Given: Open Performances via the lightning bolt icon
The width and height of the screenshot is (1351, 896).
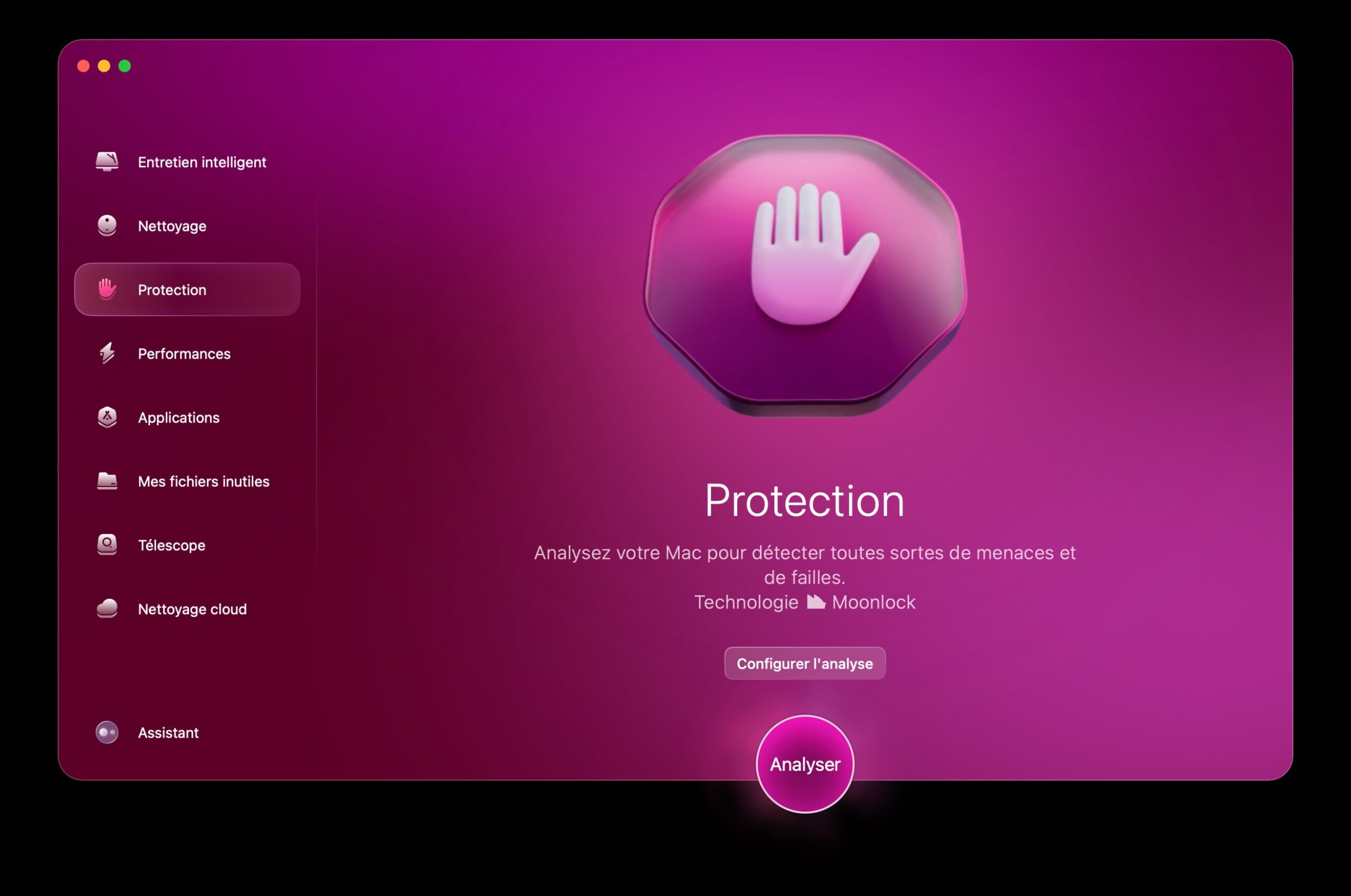Looking at the screenshot, I should click(107, 353).
